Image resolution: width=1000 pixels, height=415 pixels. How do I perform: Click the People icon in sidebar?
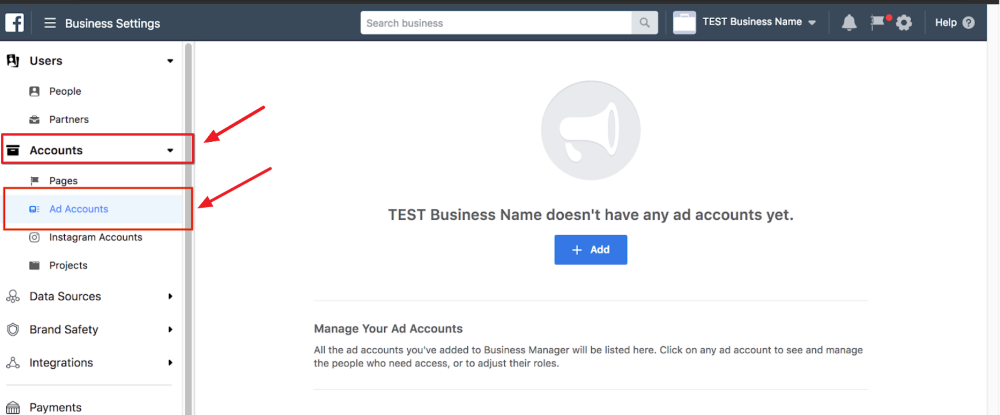pos(34,91)
